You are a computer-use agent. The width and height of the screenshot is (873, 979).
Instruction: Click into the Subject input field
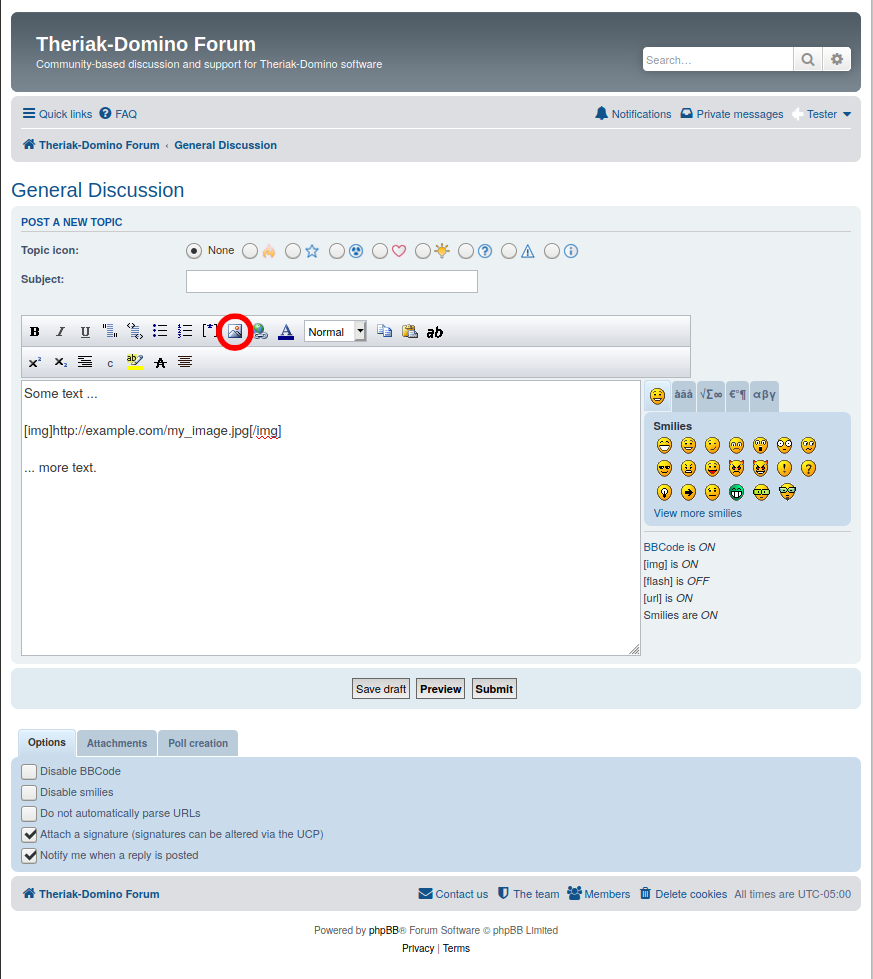[x=332, y=281]
